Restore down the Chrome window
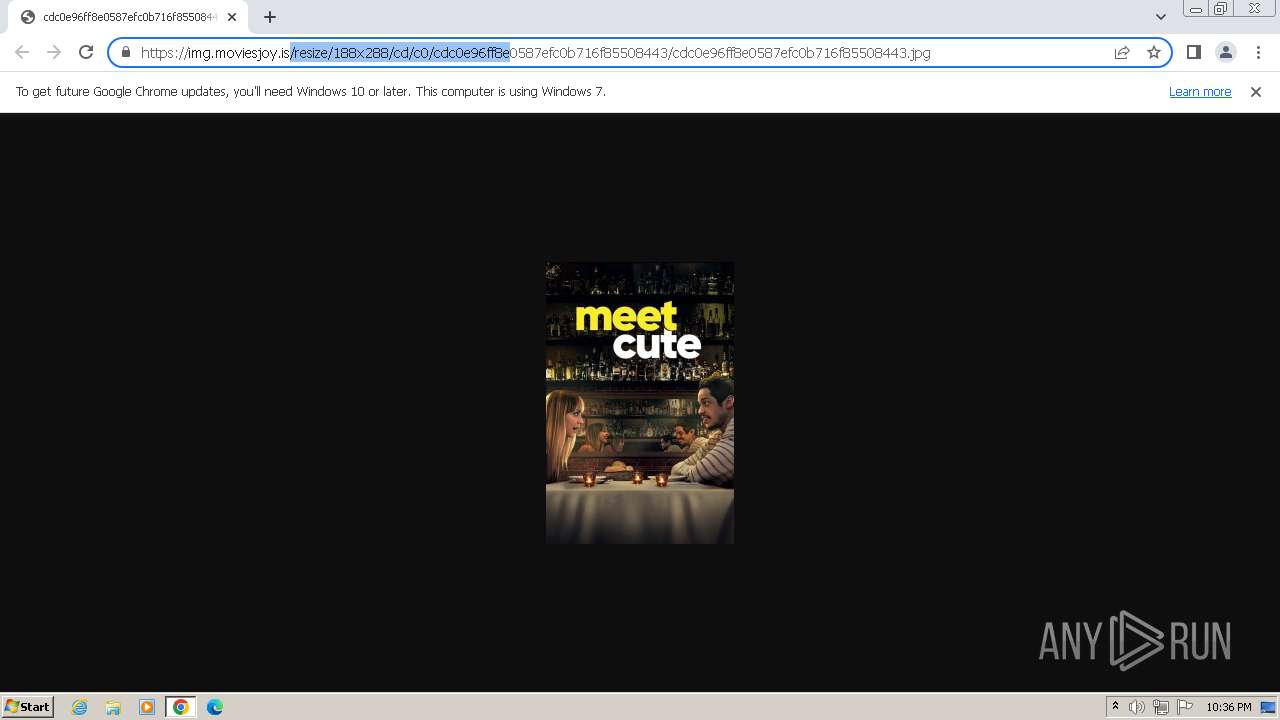Screen dimensions: 1280x720 tap(1221, 9)
